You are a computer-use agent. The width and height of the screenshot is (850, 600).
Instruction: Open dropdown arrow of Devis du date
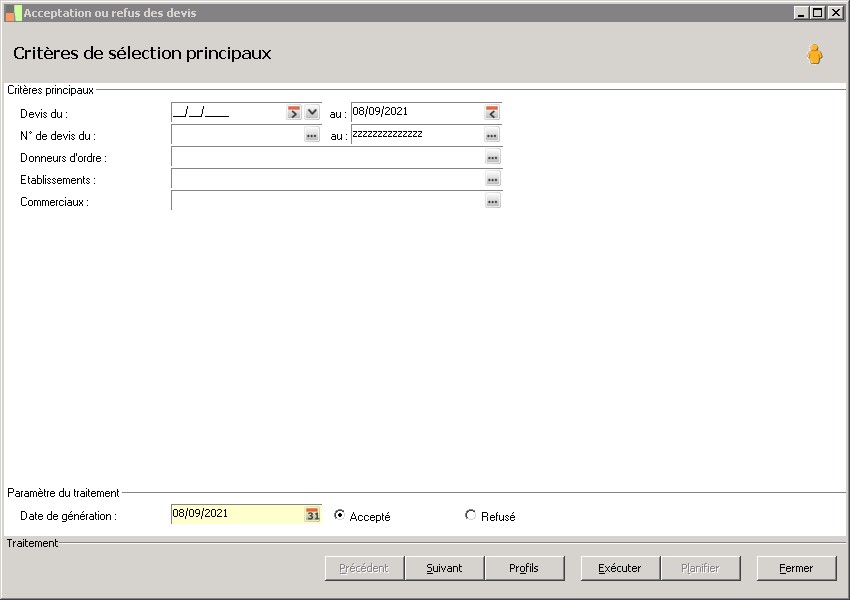(312, 113)
